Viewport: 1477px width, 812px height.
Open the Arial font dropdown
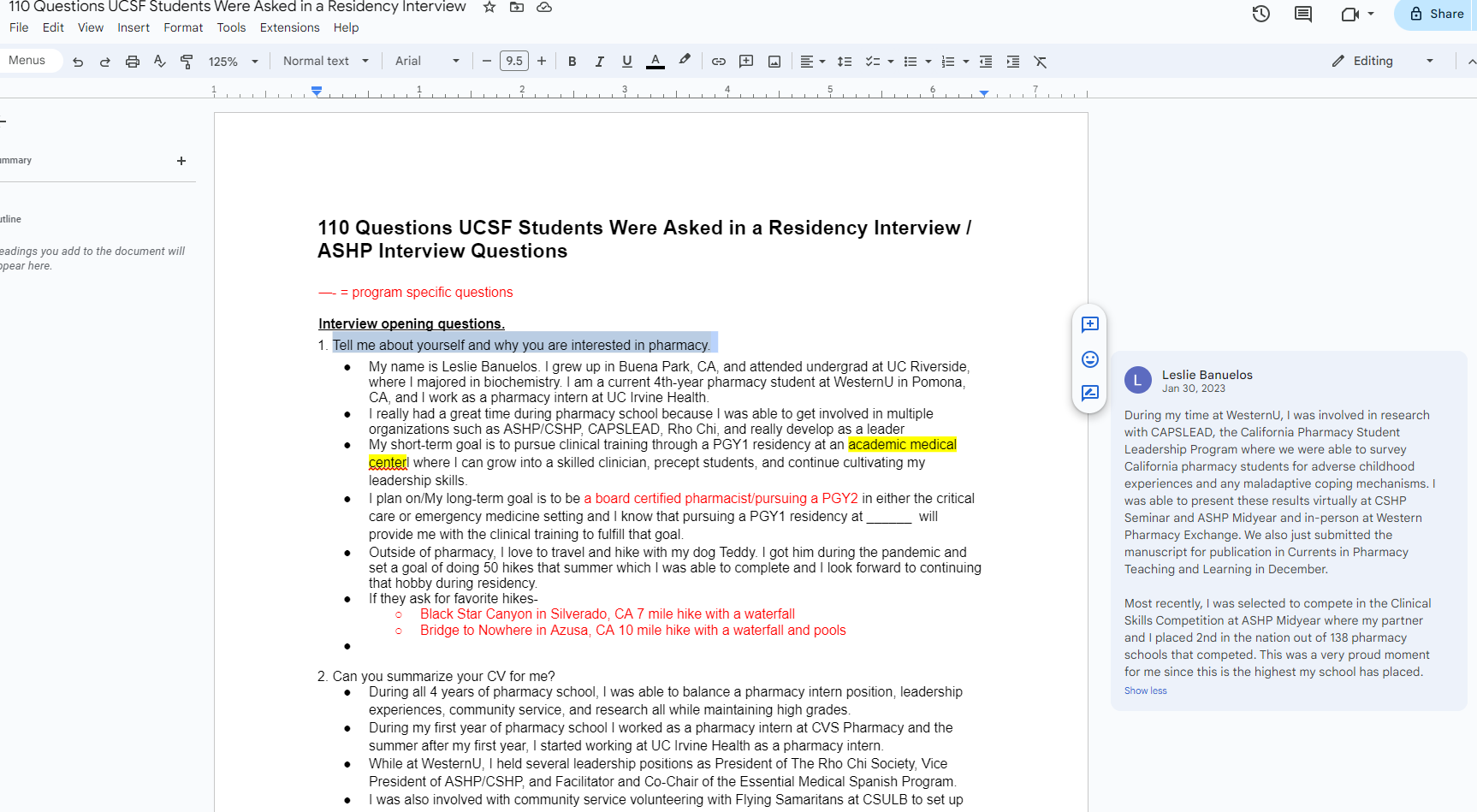click(427, 61)
